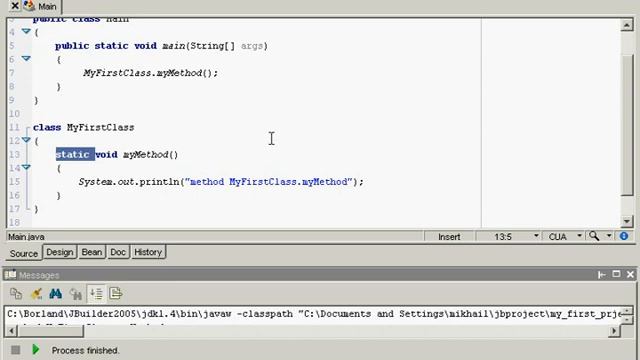The height and width of the screenshot is (360, 640).
Task: Click the Messages horizontal scrollbar thumb
Action: pos(51,331)
